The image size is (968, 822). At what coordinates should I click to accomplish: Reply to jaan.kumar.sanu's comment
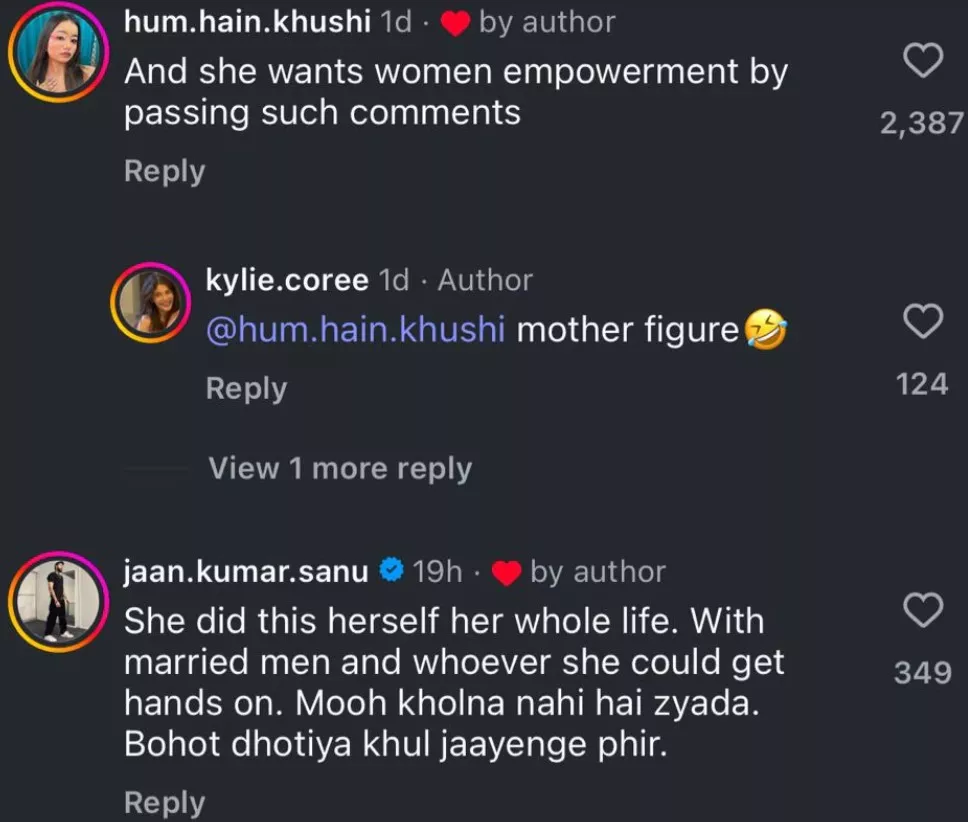coord(164,802)
